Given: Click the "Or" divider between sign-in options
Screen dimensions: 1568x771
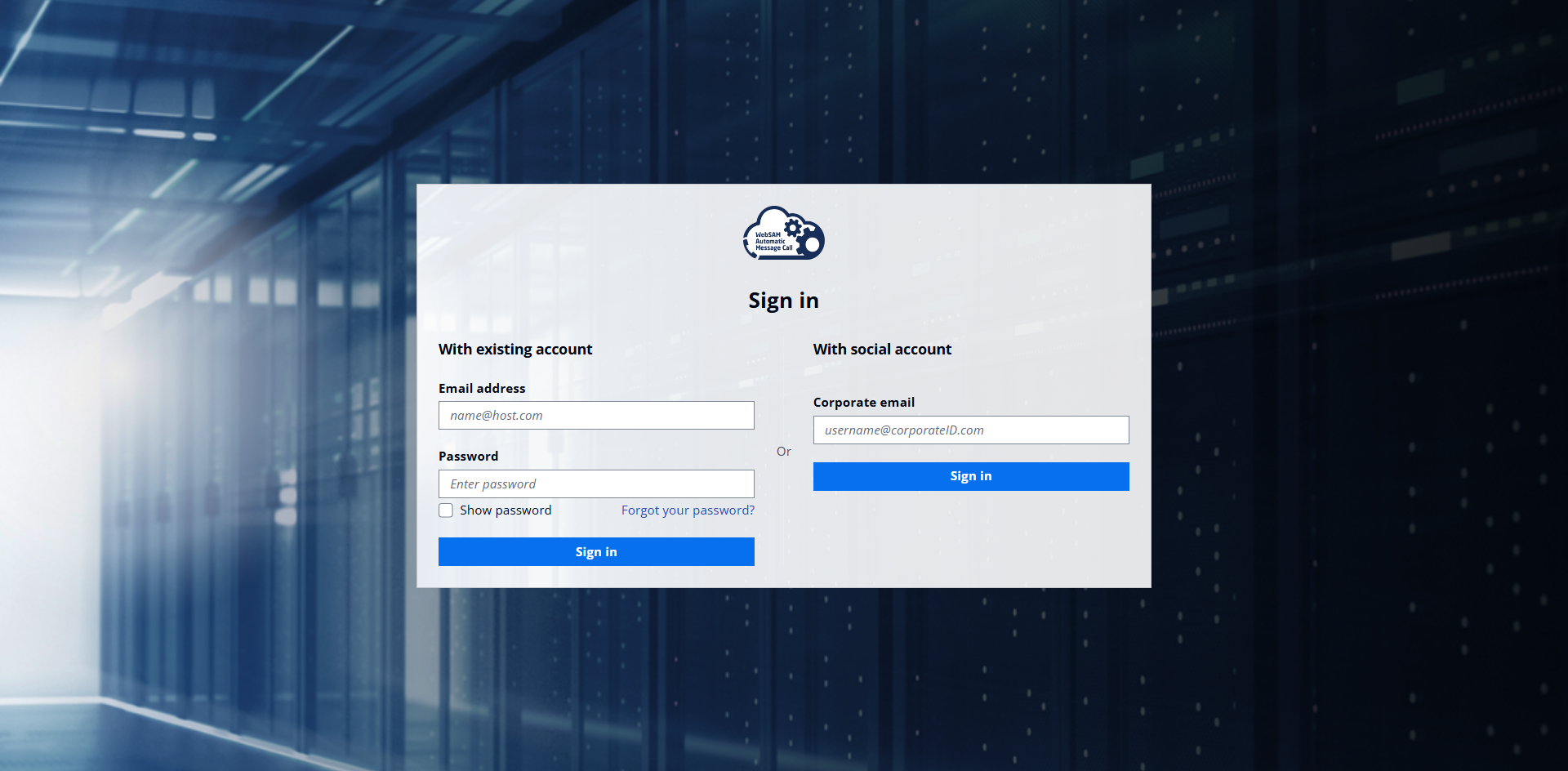Looking at the screenshot, I should 783,452.
